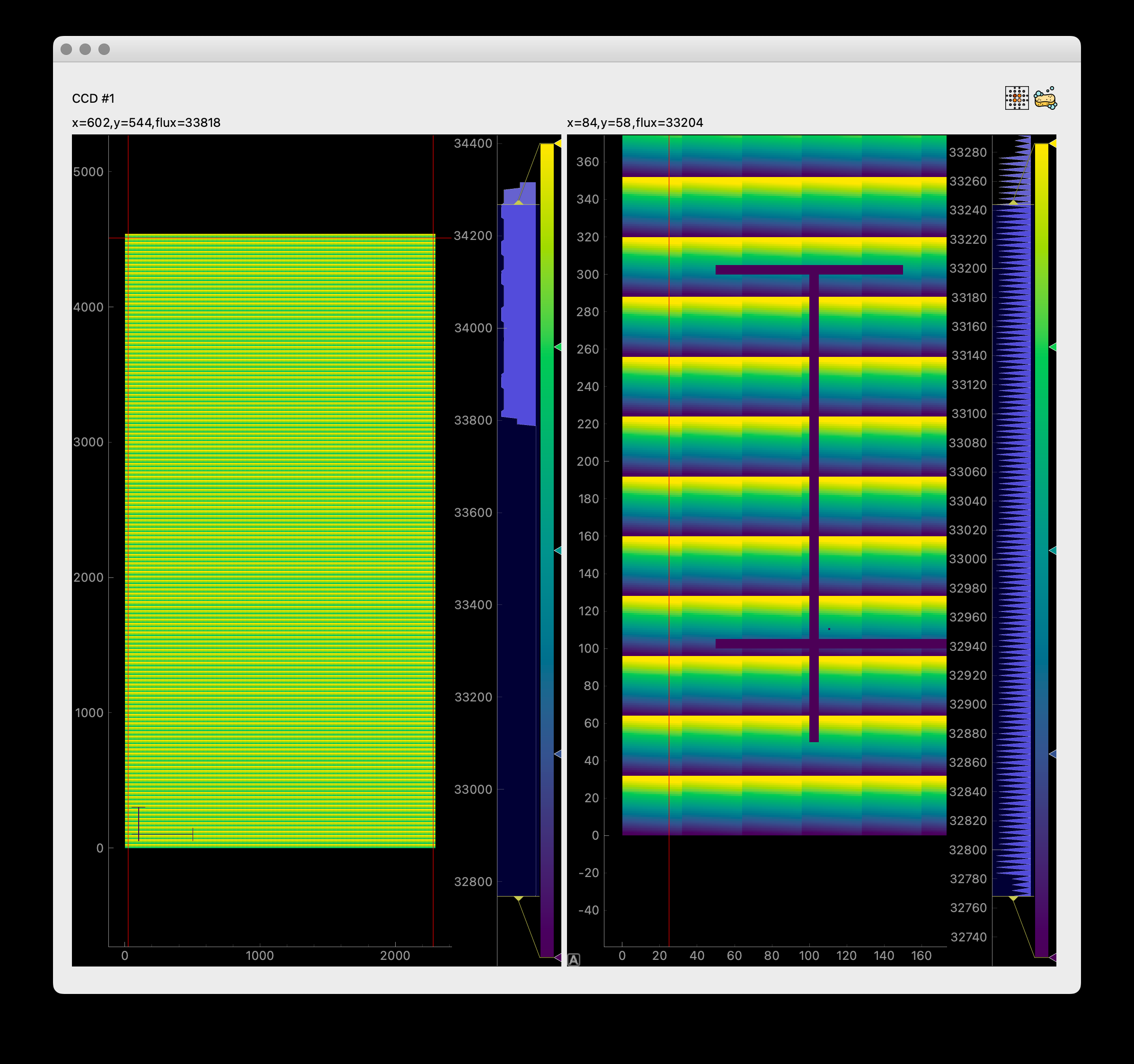1134x1064 pixels.
Task: Select the teal middle tick on left colorbar
Action: click(x=558, y=550)
